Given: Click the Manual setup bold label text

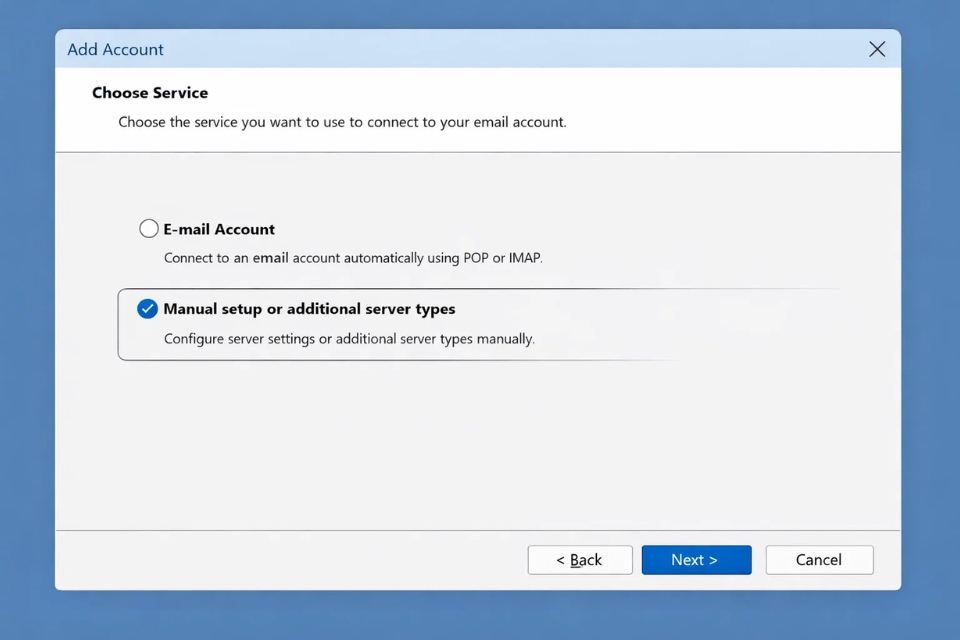Looking at the screenshot, I should coord(309,309).
